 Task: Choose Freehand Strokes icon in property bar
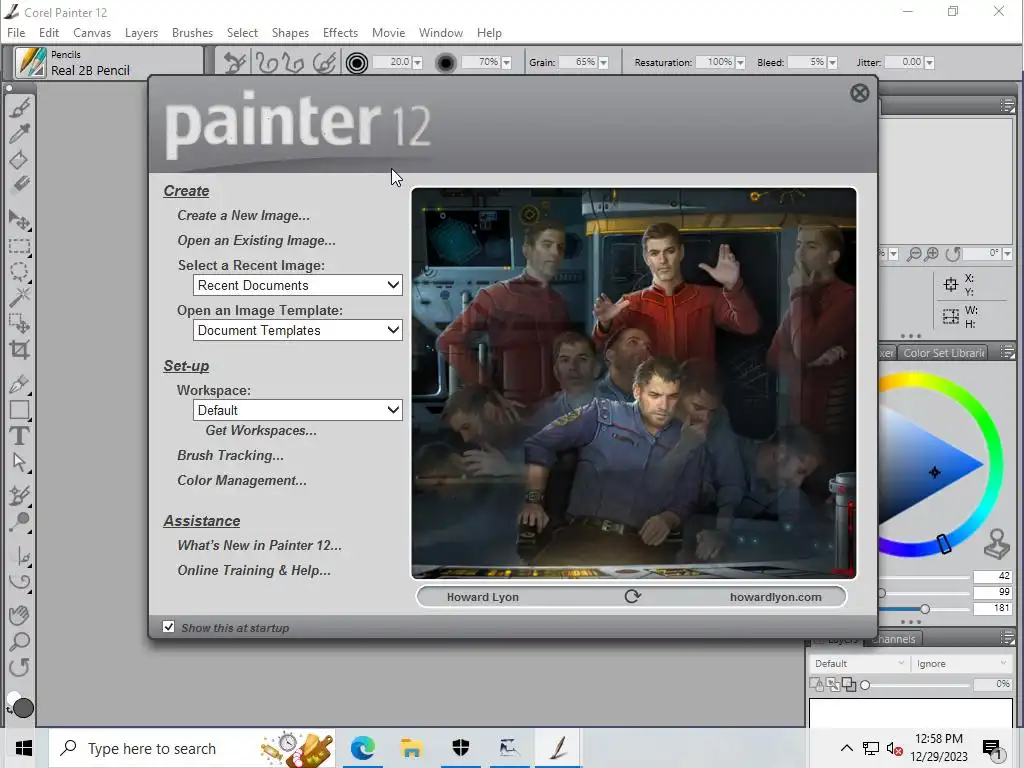(x=266, y=63)
